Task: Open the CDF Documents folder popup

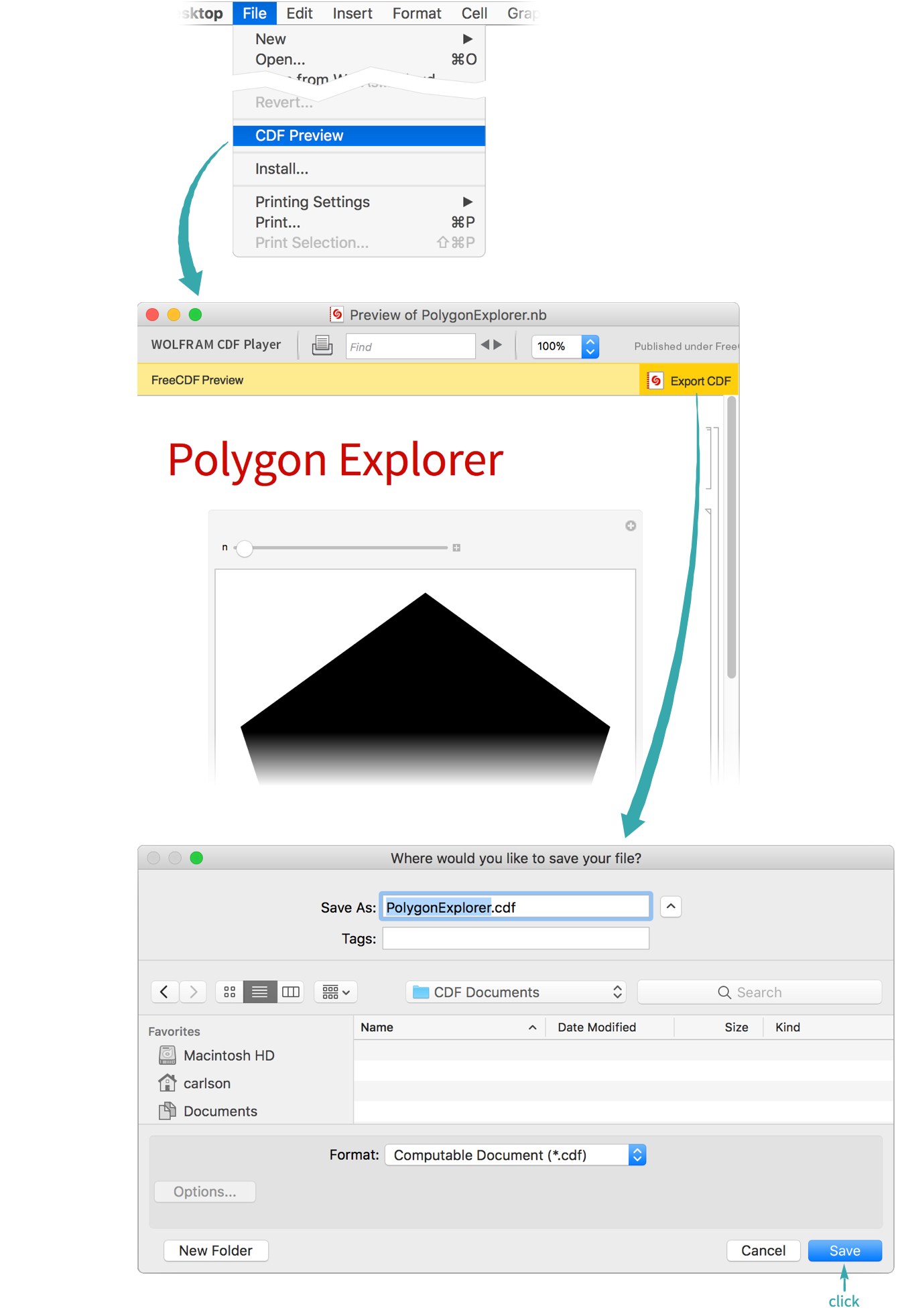Action: 515,992
